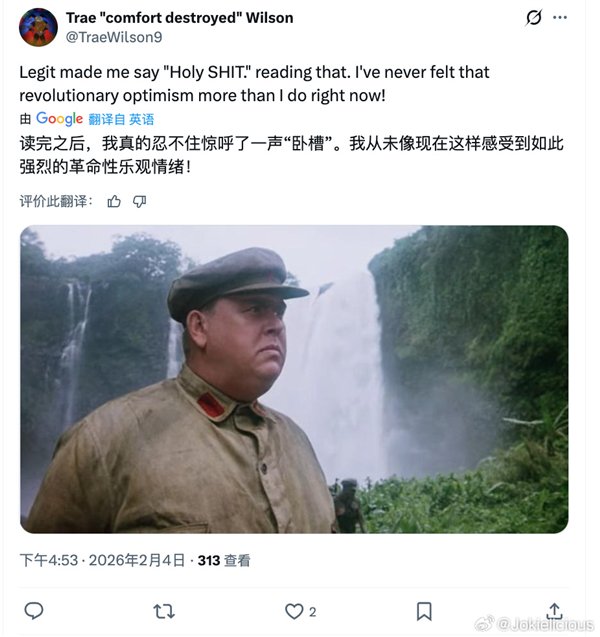Click the 下午4:53 · 2026年2月4日 timestamp

[102, 560]
